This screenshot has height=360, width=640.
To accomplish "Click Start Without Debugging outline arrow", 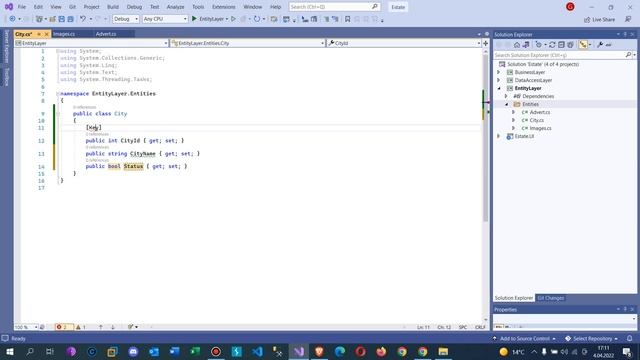I will click(233, 19).
